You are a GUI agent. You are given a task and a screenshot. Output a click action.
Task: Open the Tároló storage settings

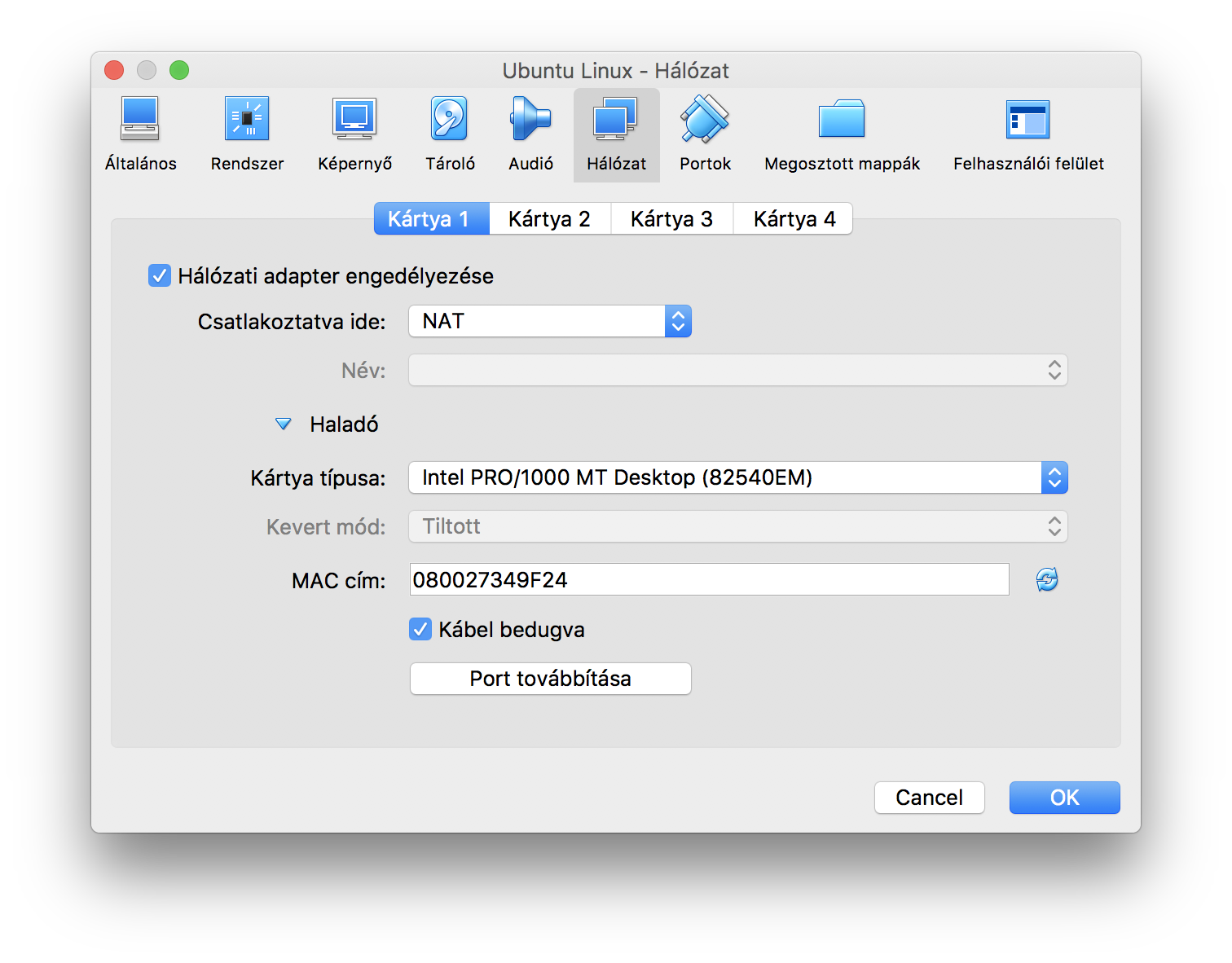click(450, 135)
